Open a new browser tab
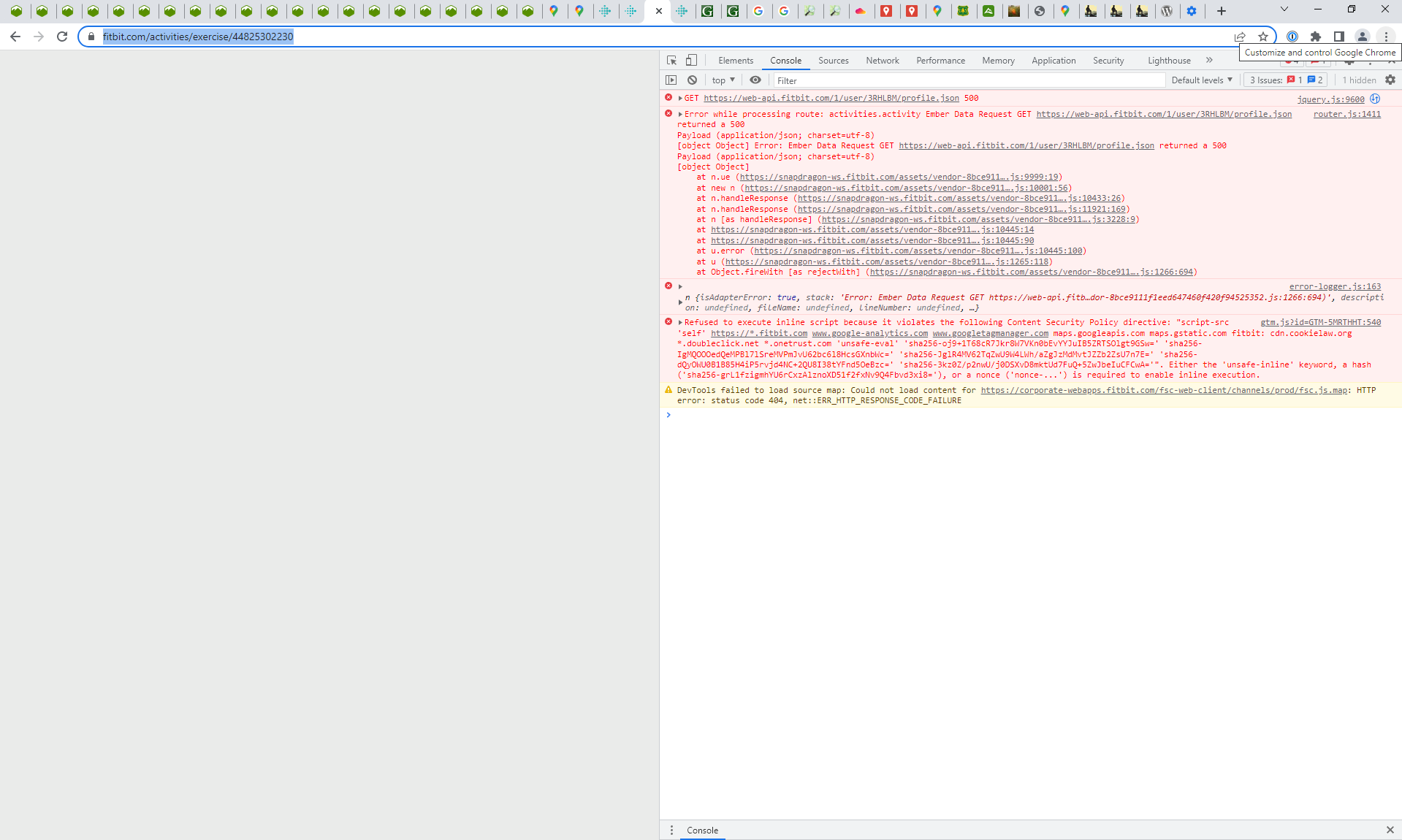The image size is (1402, 840). [1222, 11]
